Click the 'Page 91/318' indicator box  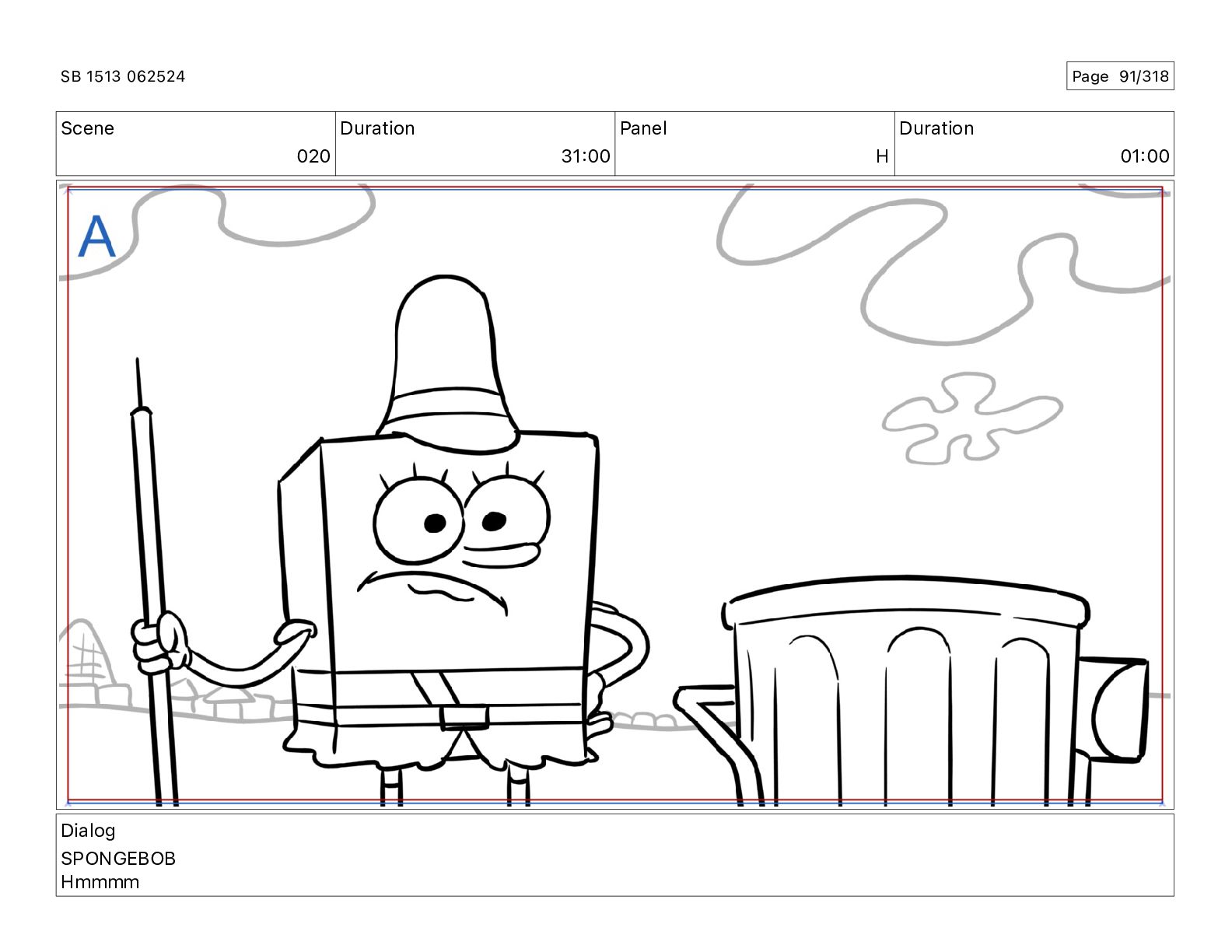1120,76
